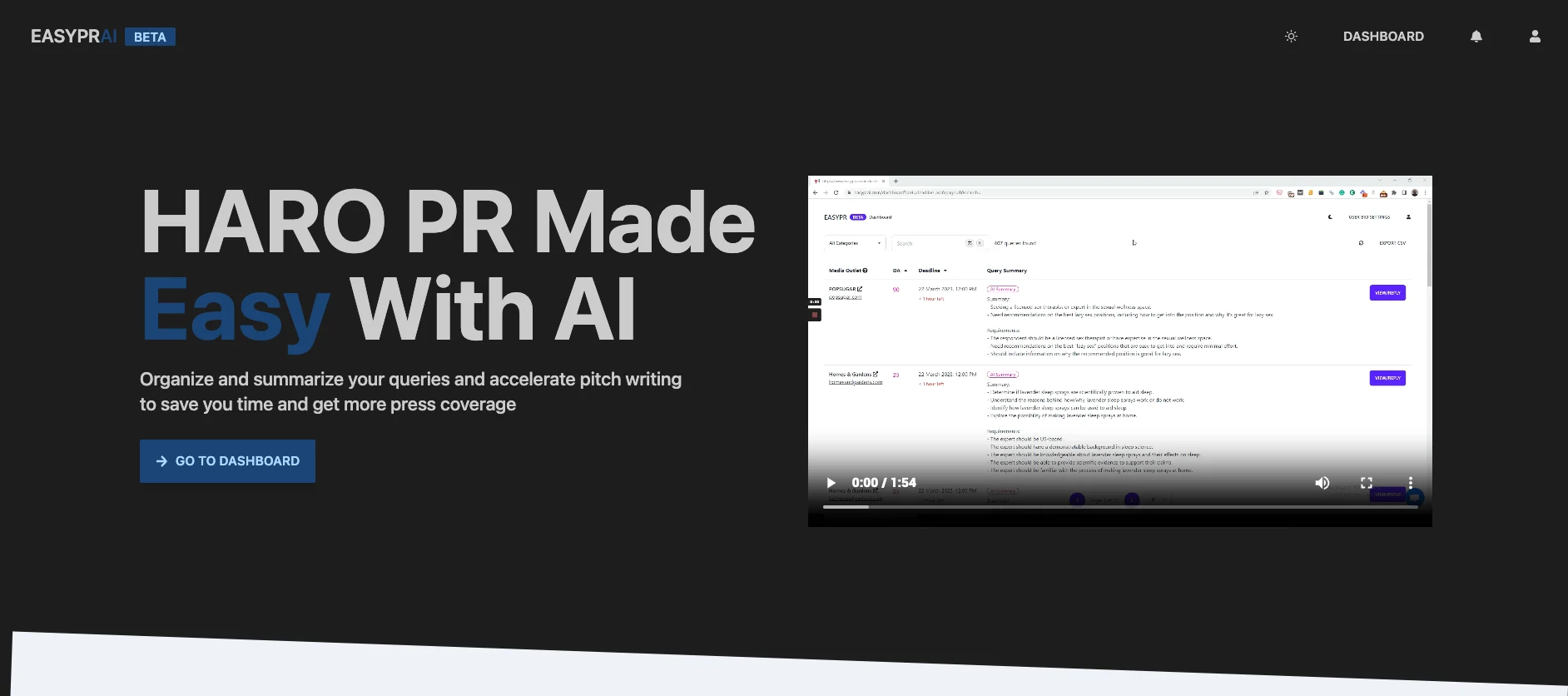Play the demo video
The width and height of the screenshot is (1568, 696).
(831, 483)
